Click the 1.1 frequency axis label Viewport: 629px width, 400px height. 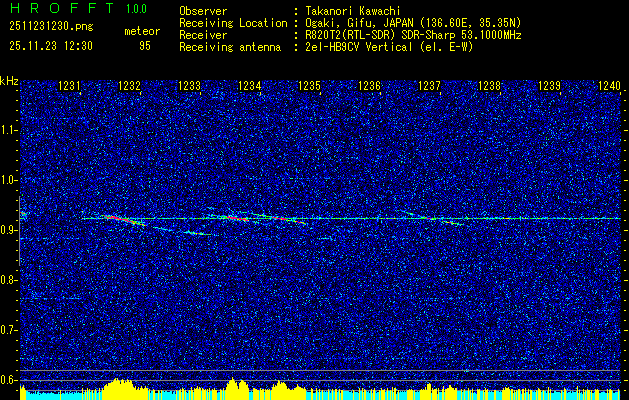click(7, 130)
